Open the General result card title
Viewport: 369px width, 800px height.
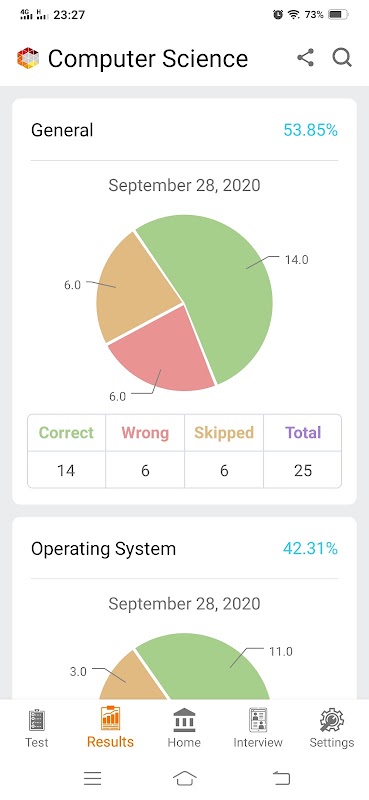click(62, 130)
